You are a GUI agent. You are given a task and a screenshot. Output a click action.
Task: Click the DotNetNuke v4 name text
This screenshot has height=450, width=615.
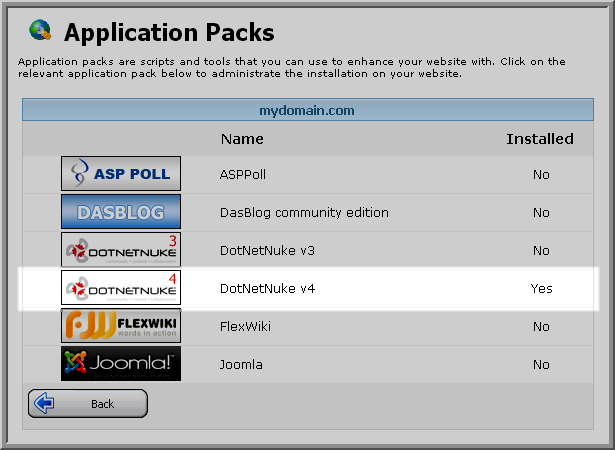(x=267, y=289)
